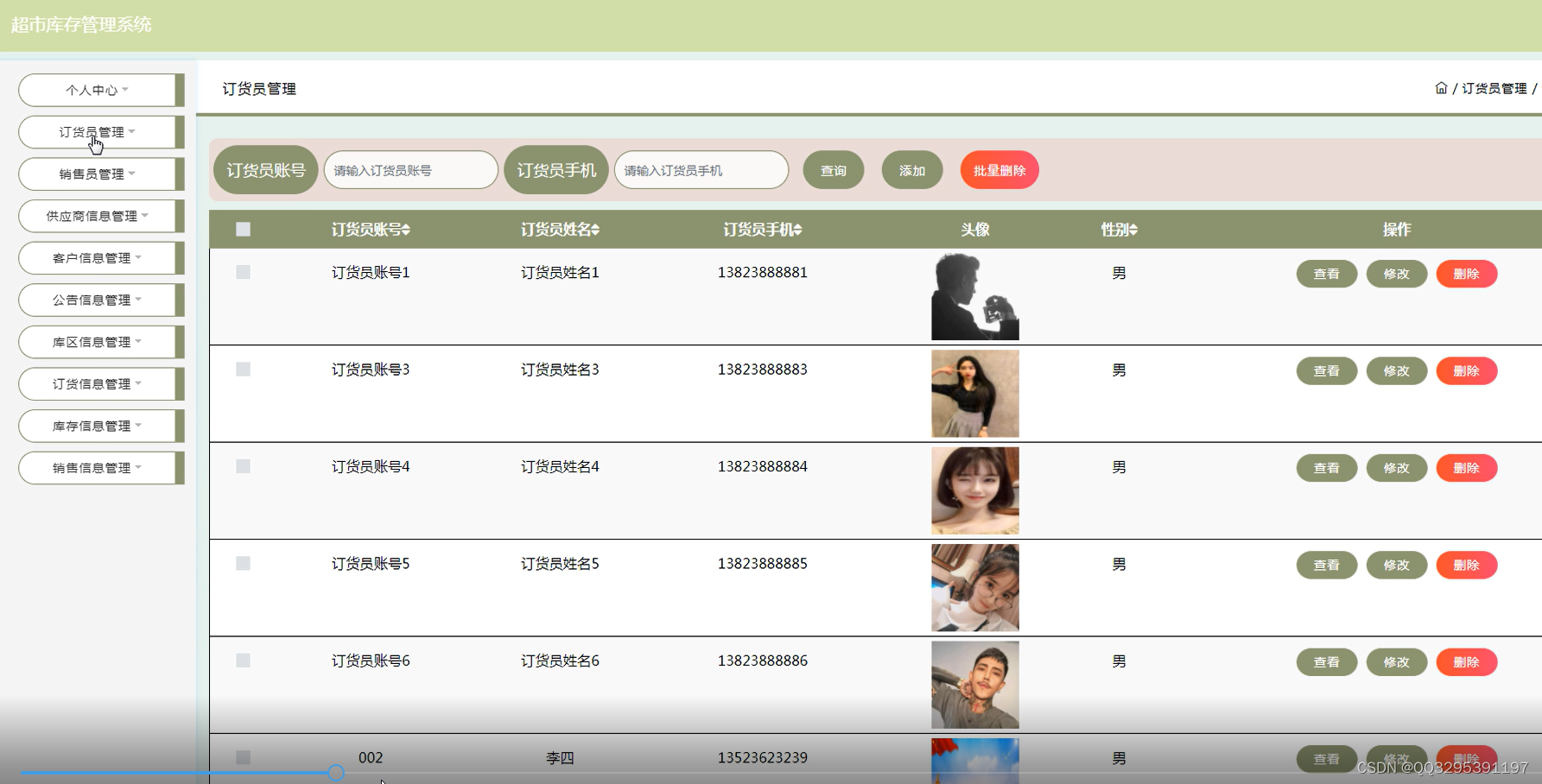
Task: Open avatar image of 订货员账号6
Action: click(975, 685)
